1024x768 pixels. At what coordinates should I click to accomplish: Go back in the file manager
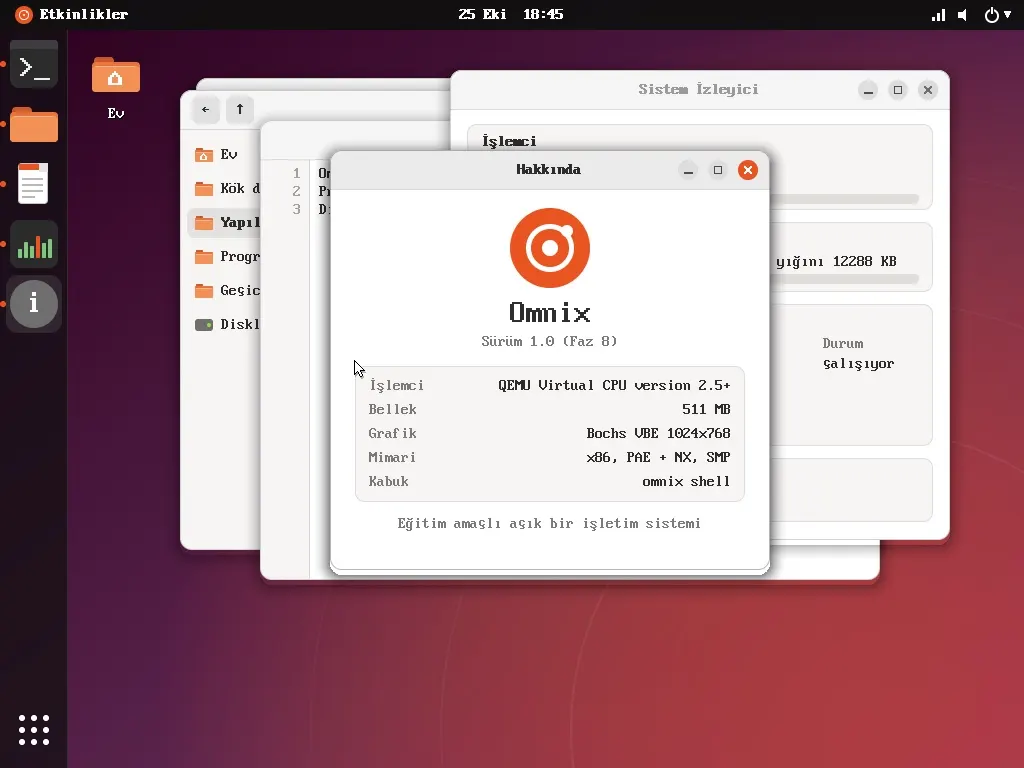(206, 109)
